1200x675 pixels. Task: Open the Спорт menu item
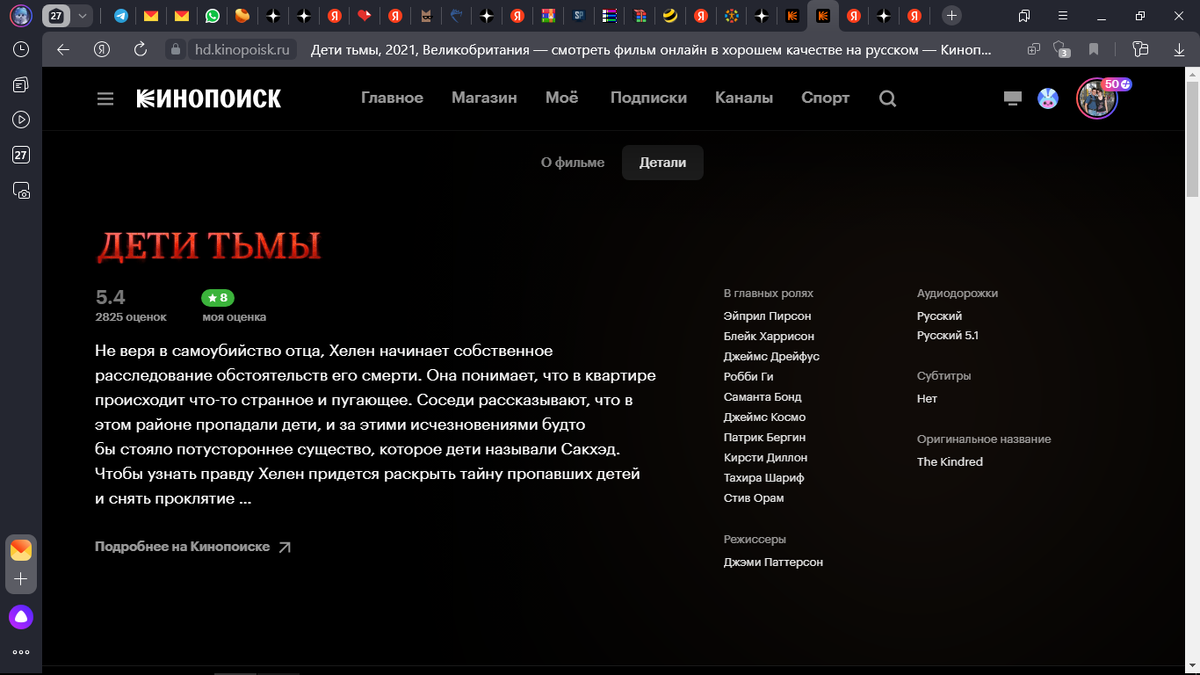point(825,98)
